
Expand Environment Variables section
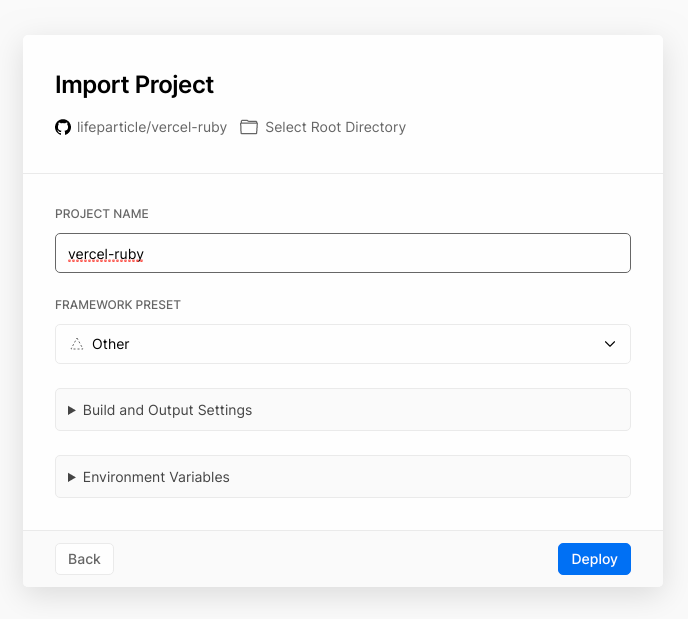[343, 477]
